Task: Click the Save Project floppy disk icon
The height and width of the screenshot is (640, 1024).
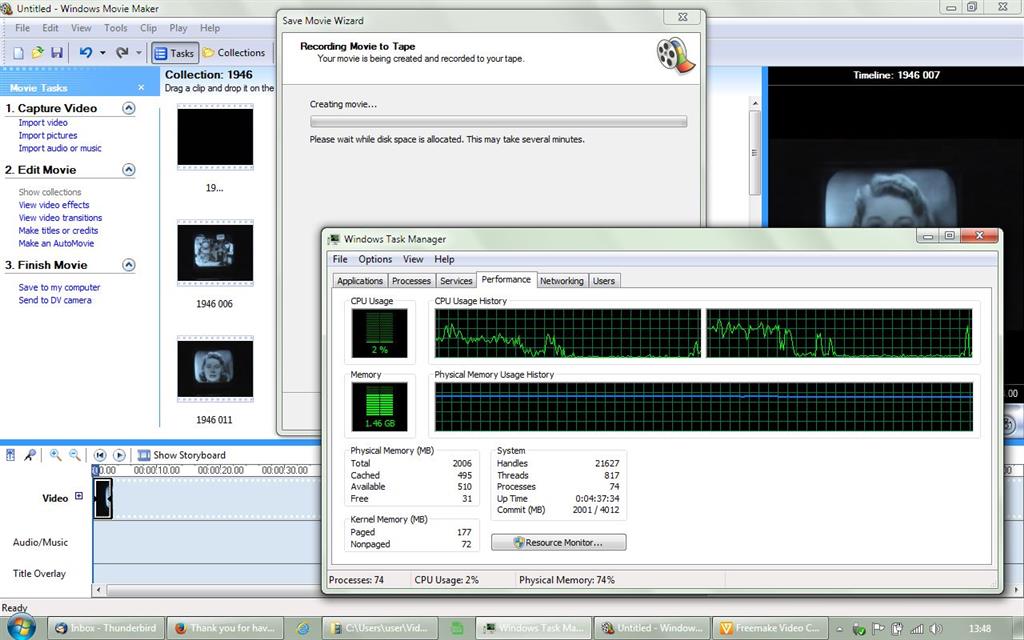Action: (57, 53)
